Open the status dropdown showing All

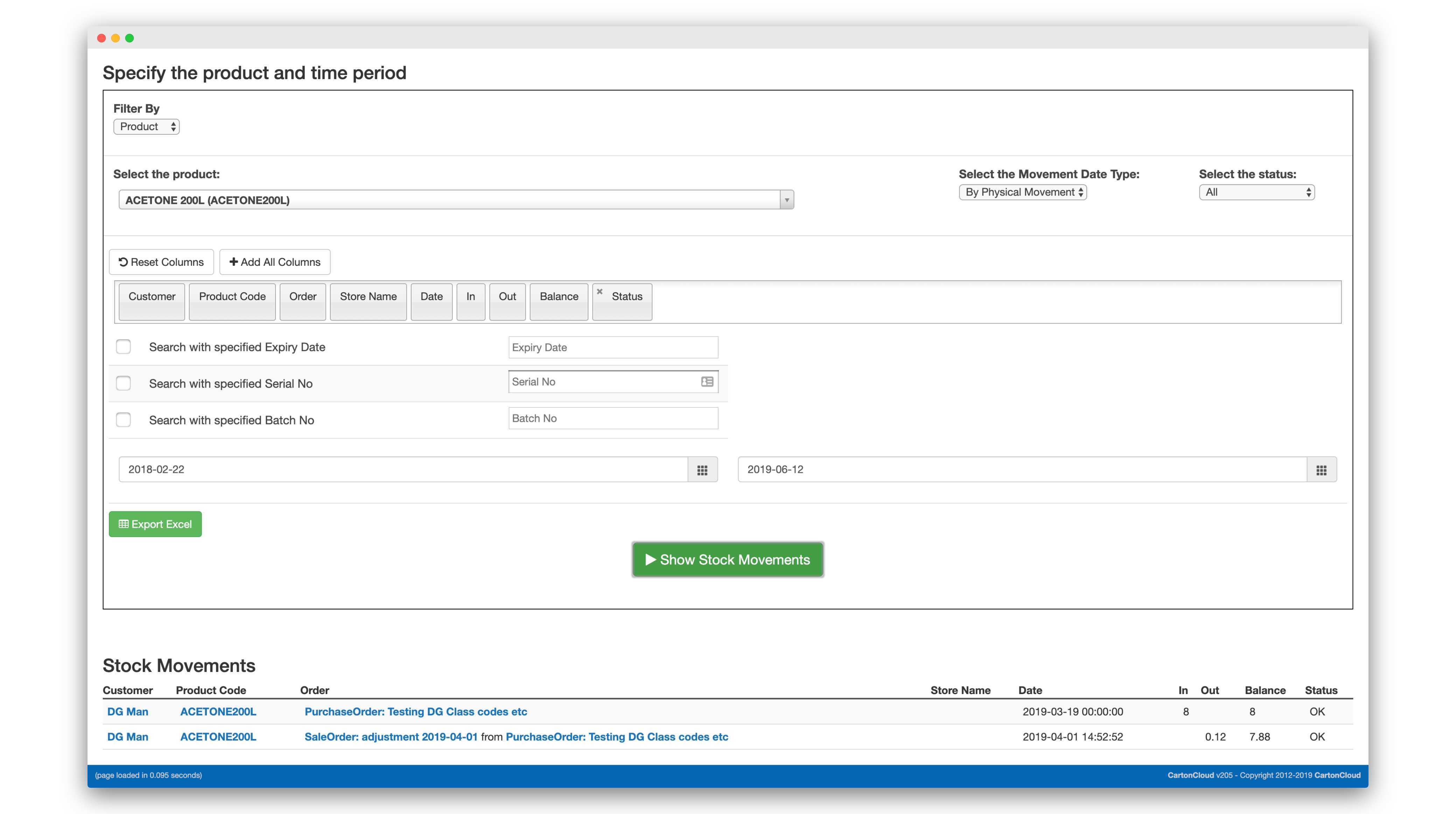coord(1256,192)
